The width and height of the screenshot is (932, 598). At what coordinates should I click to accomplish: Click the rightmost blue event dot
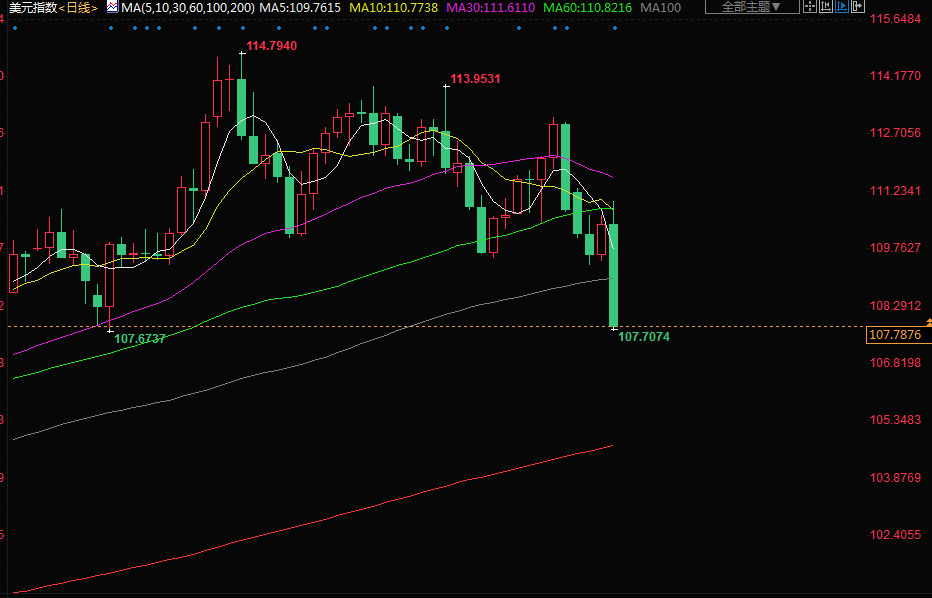coord(614,27)
